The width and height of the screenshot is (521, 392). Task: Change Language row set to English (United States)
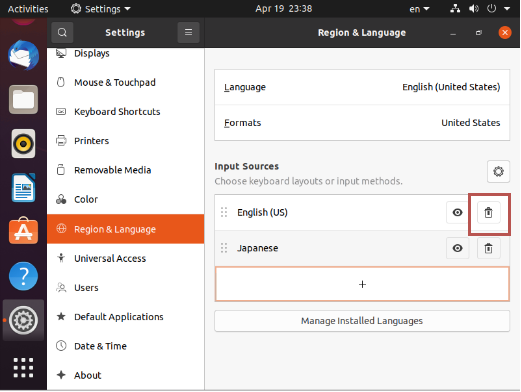point(362,87)
